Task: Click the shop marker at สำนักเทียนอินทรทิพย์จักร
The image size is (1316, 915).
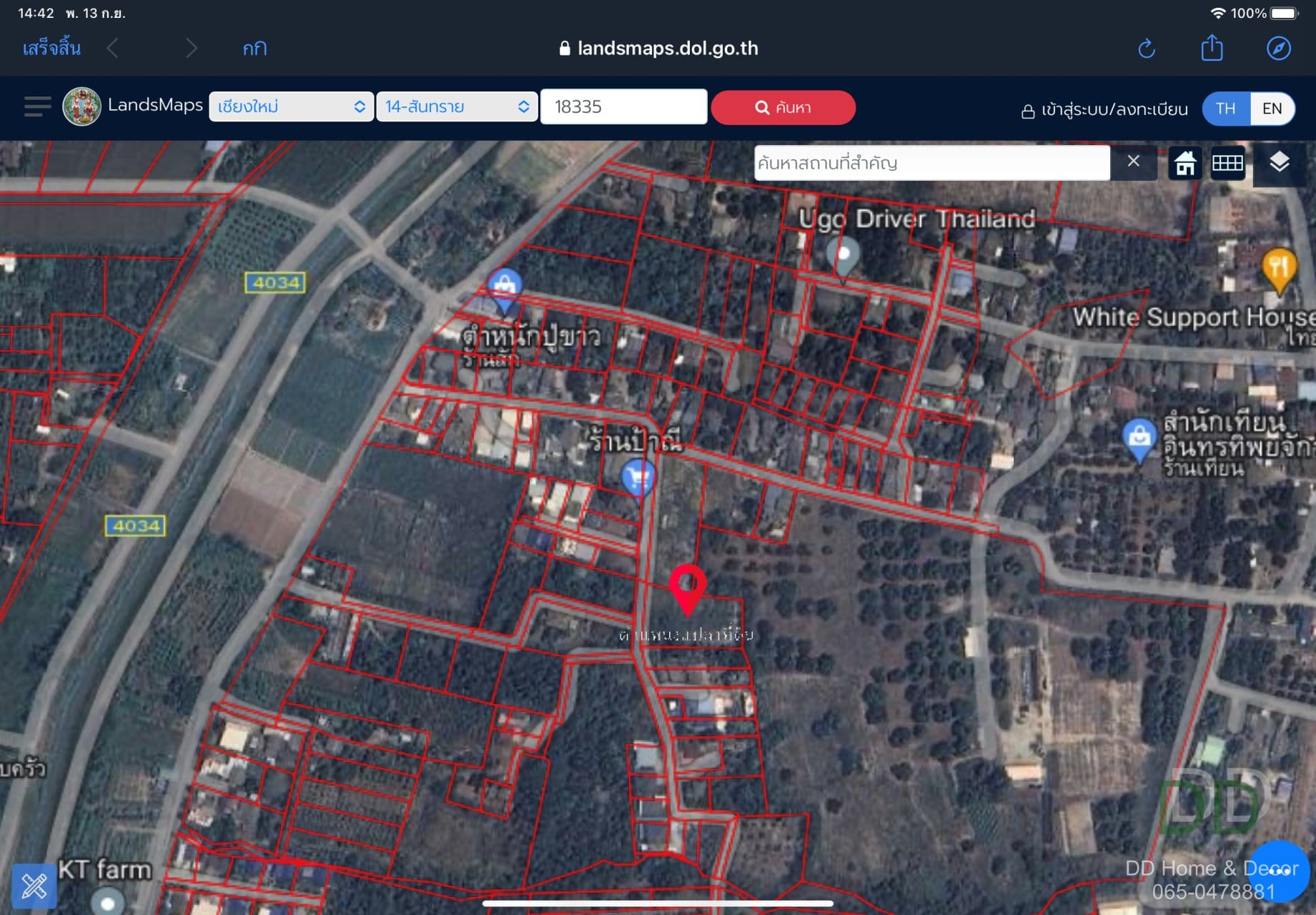Action: coord(1139,440)
